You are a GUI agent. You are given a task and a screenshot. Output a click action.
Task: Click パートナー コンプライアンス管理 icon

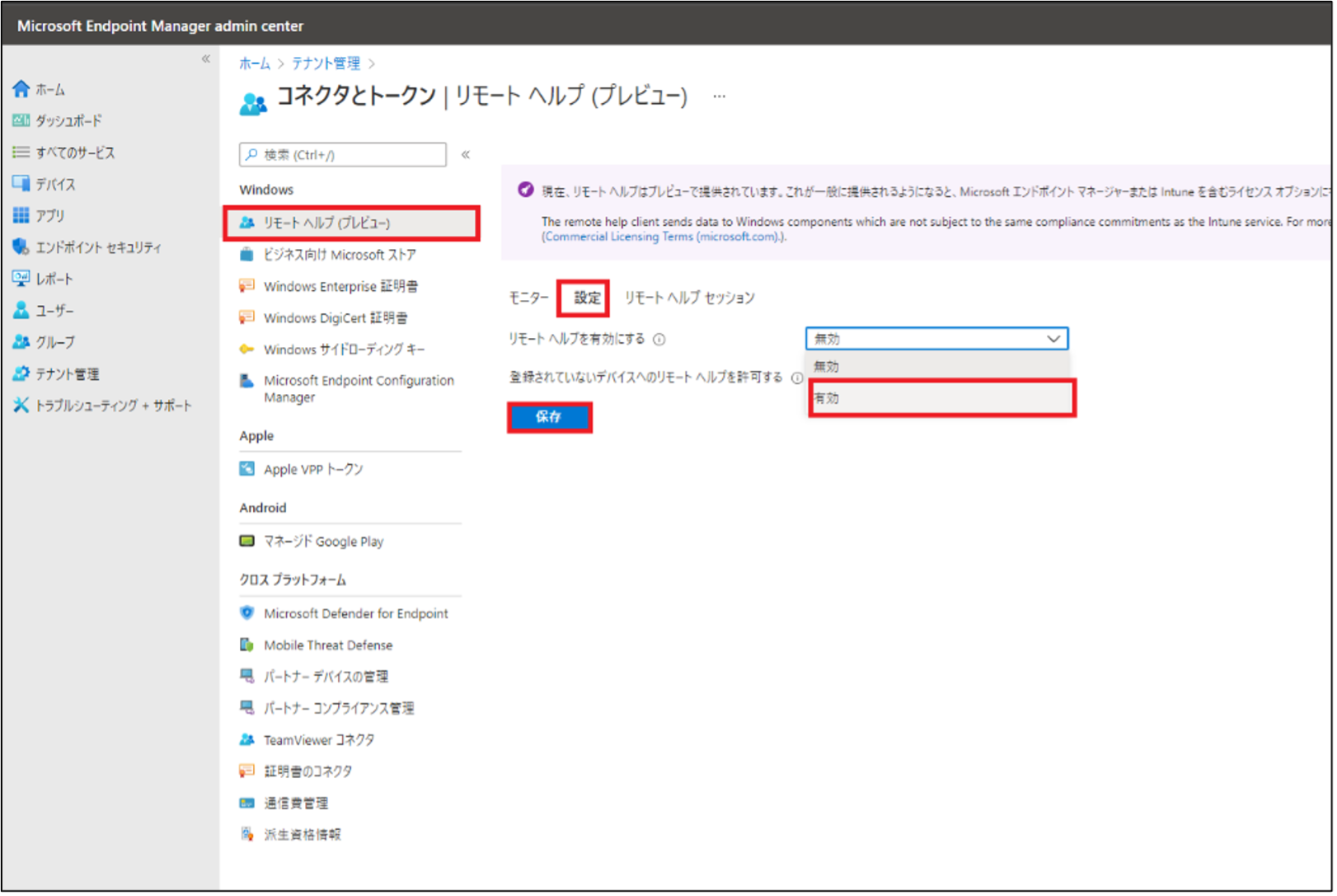(x=246, y=708)
